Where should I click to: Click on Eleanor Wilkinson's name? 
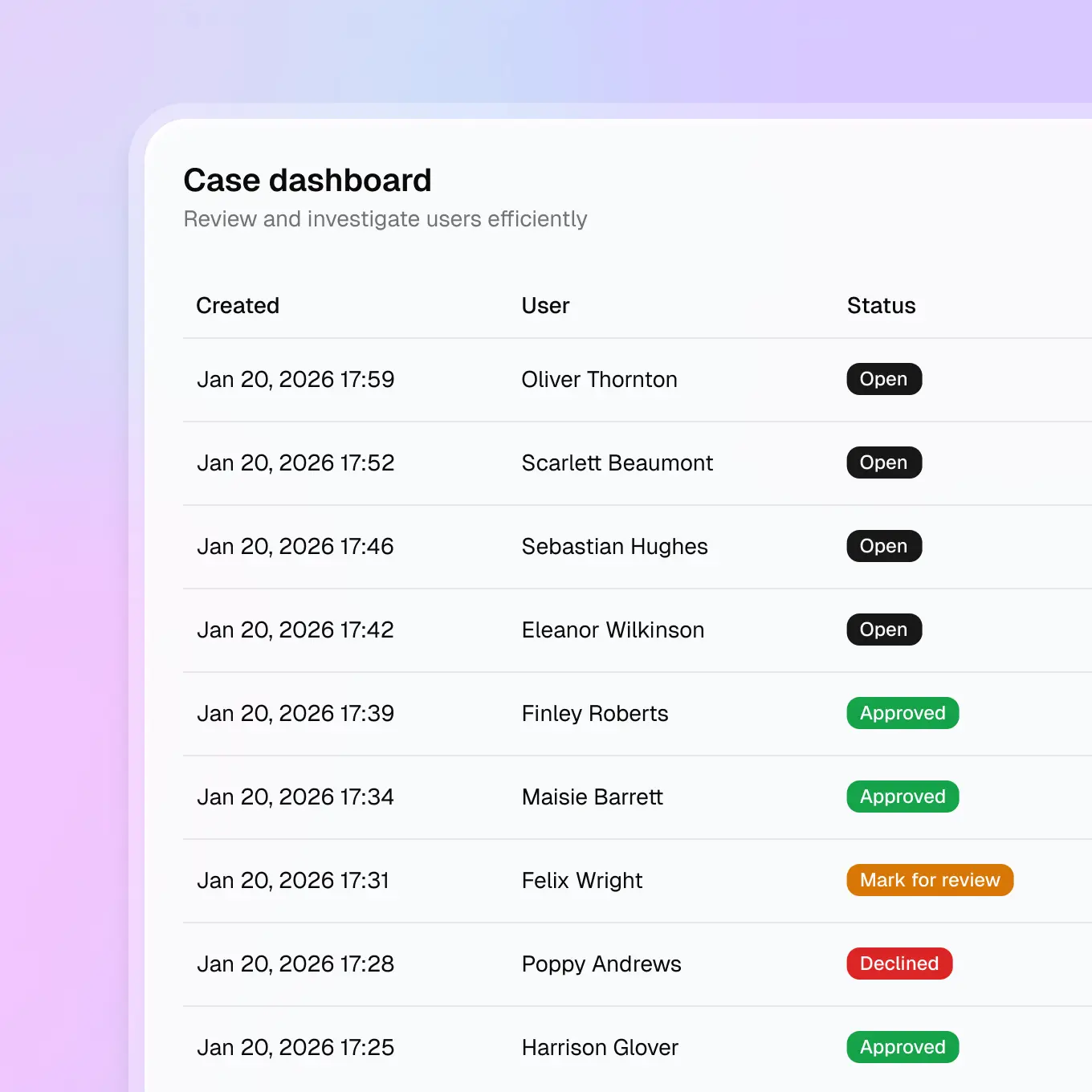click(613, 630)
